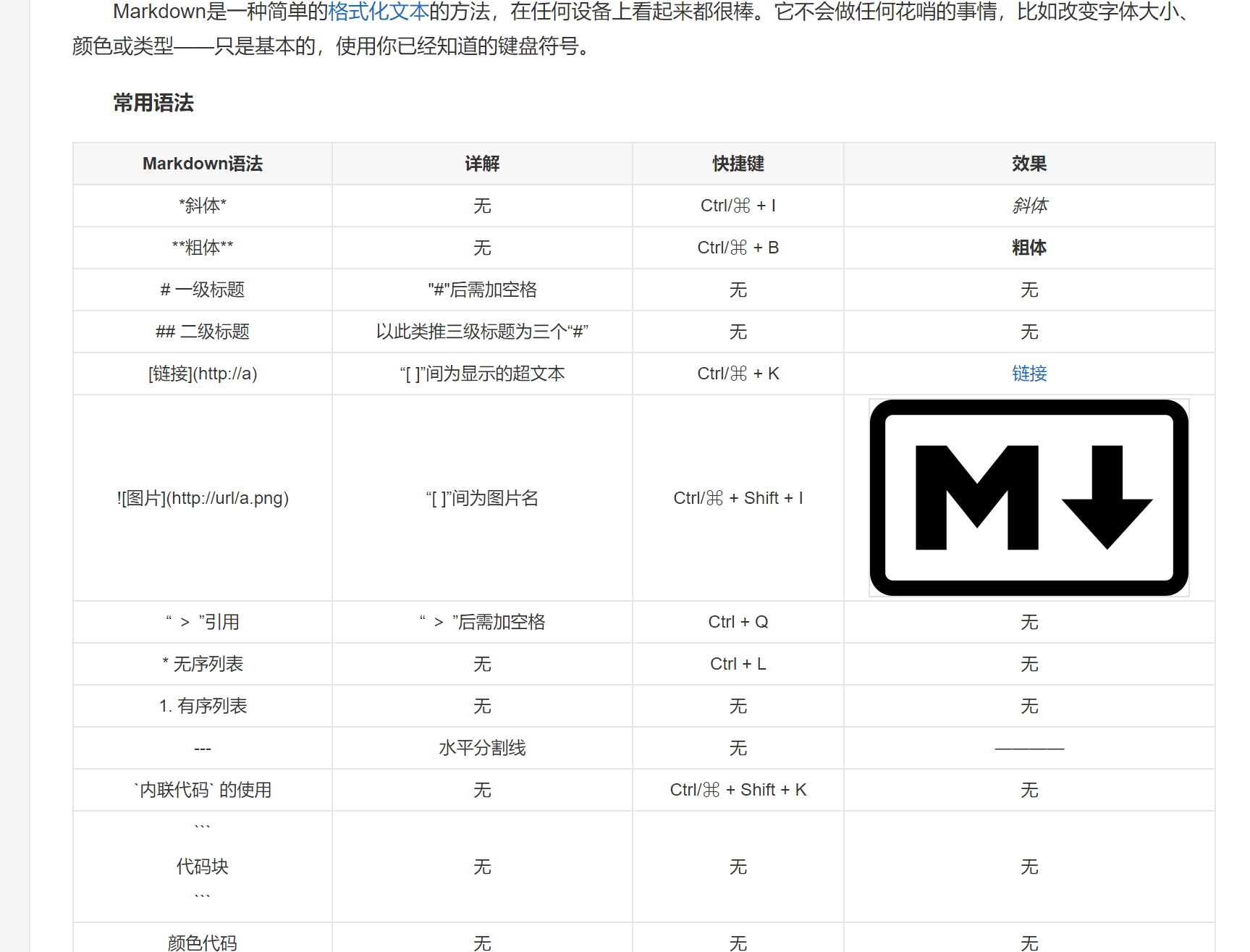Click the Markdown语法 column header

point(203,164)
